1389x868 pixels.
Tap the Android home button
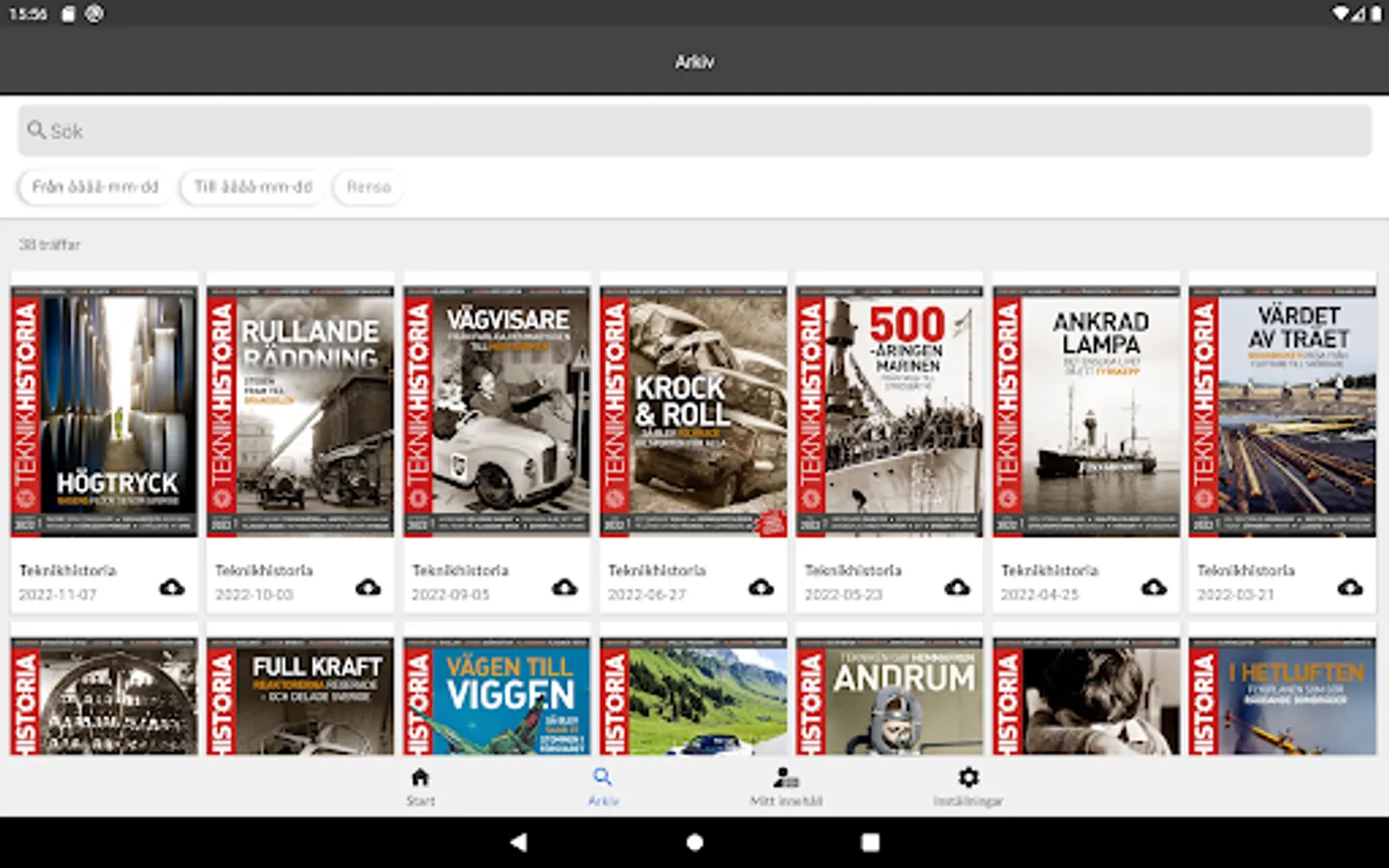tap(694, 842)
